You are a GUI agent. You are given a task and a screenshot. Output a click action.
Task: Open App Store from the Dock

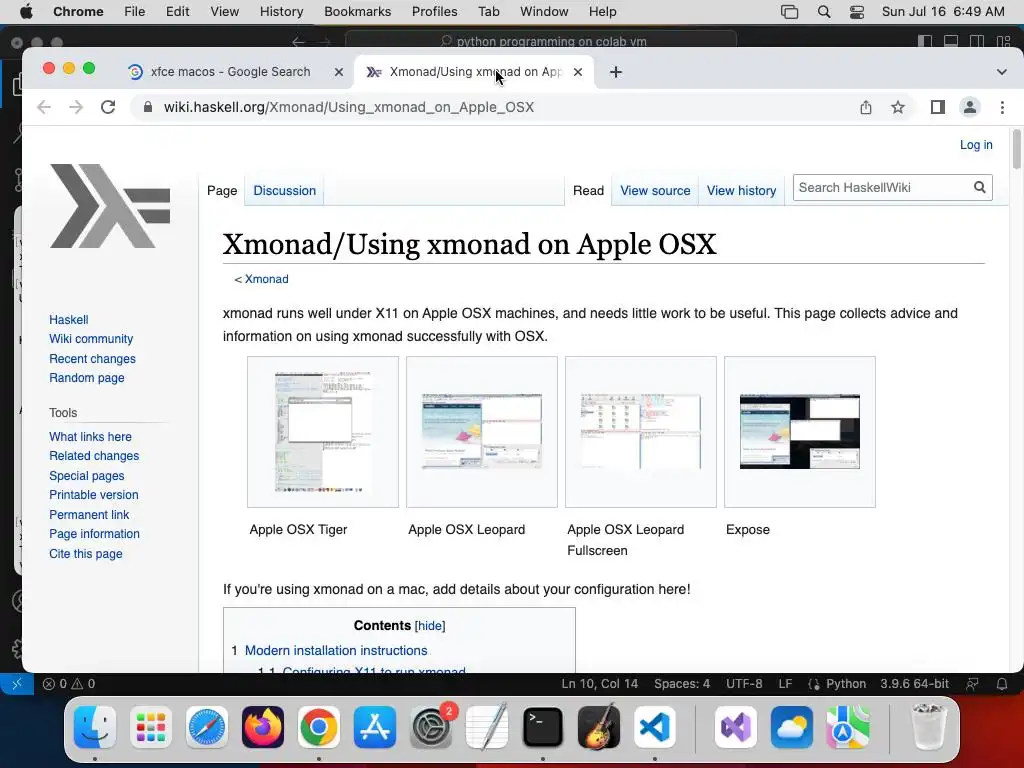click(375, 727)
